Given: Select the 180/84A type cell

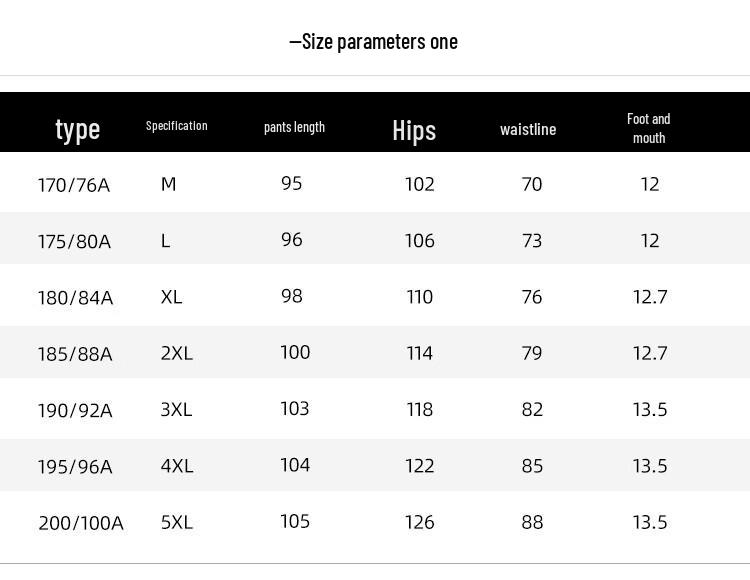Looking at the screenshot, I should 75,298.
